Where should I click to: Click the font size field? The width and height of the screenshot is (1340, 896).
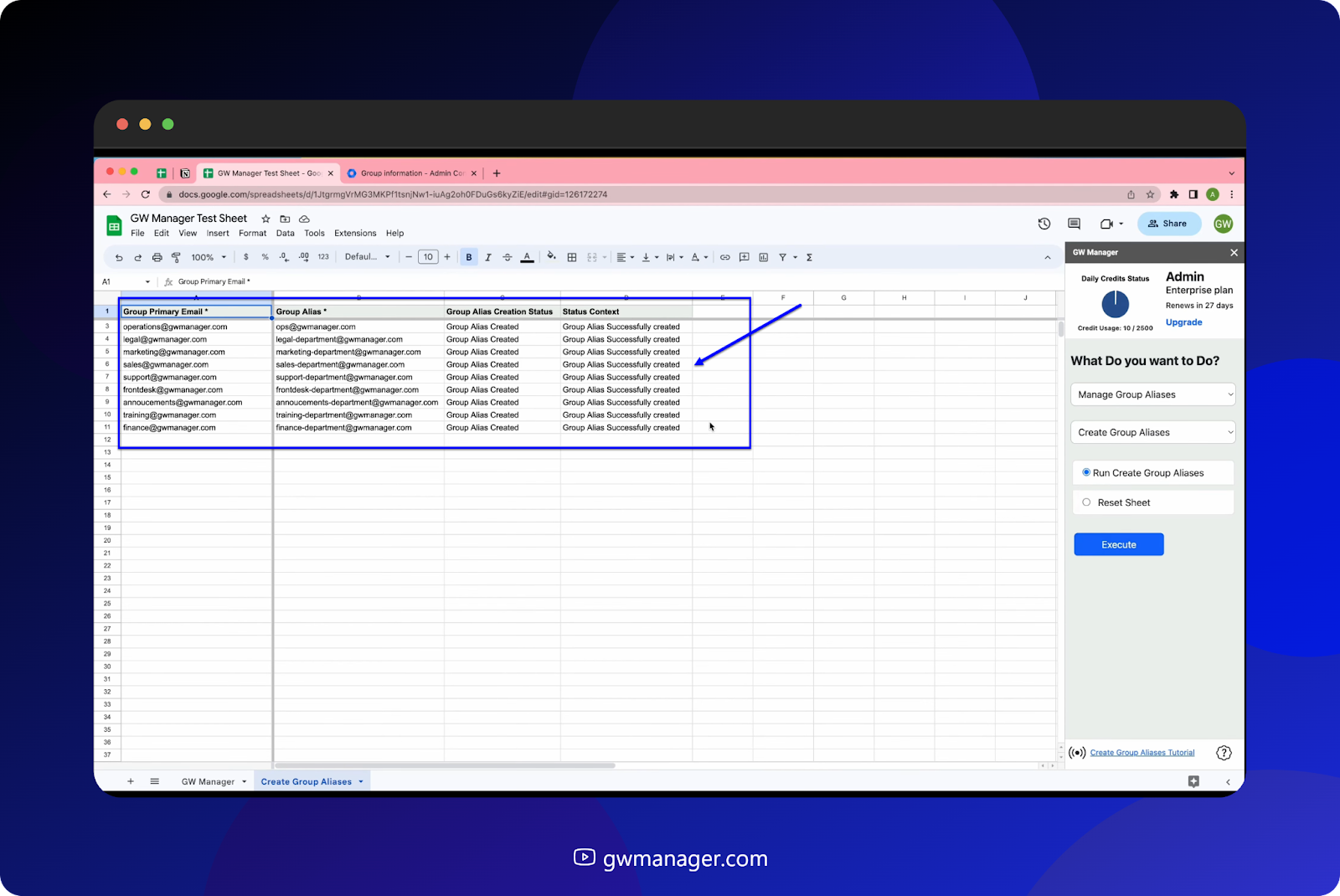pos(428,257)
